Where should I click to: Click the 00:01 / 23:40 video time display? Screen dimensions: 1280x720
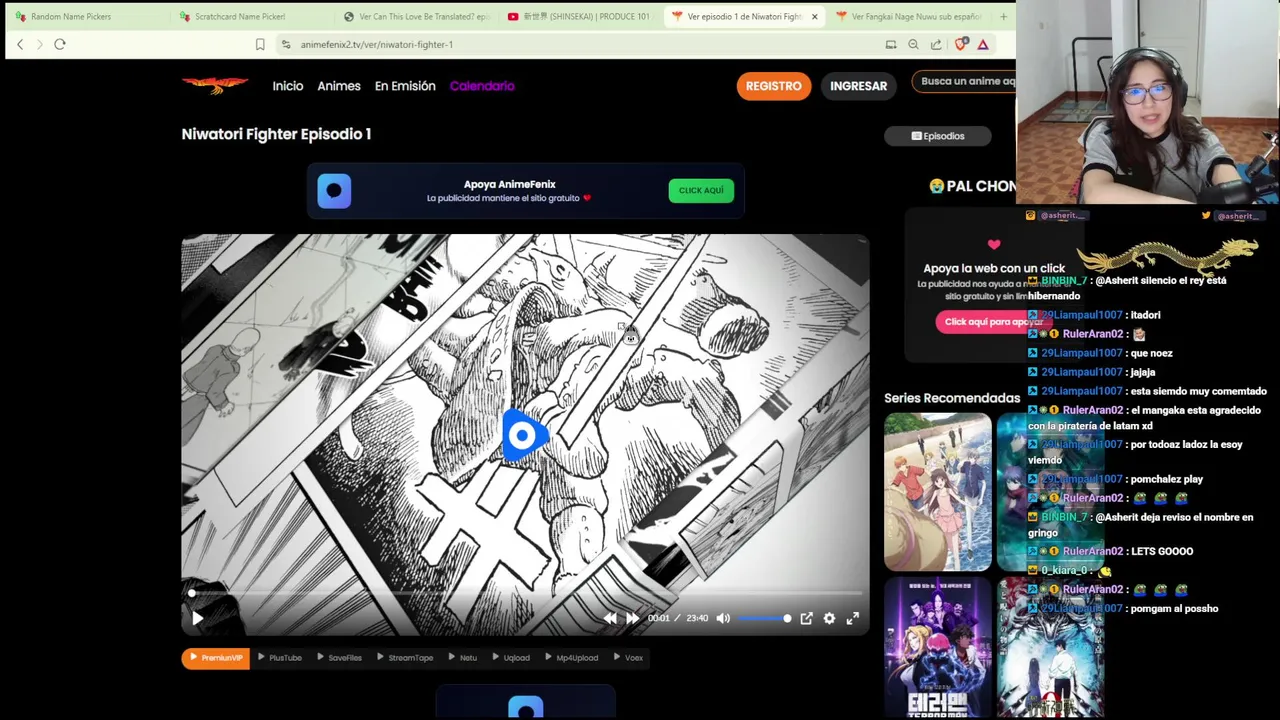(678, 618)
